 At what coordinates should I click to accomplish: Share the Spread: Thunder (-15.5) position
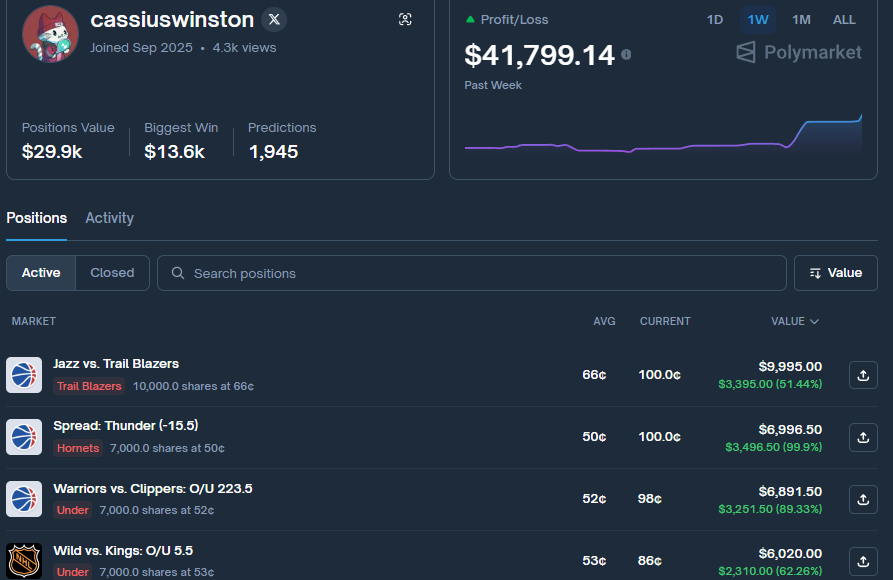863,437
